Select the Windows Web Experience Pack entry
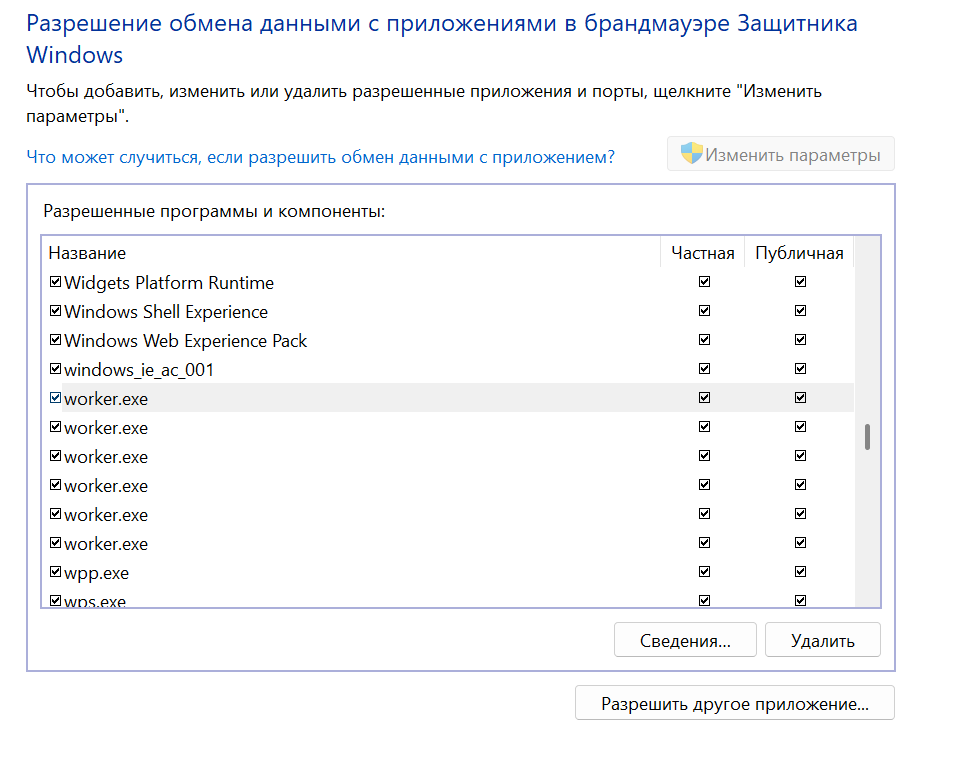Image resolution: width=977 pixels, height=766 pixels. pyautogui.click(x=186, y=341)
